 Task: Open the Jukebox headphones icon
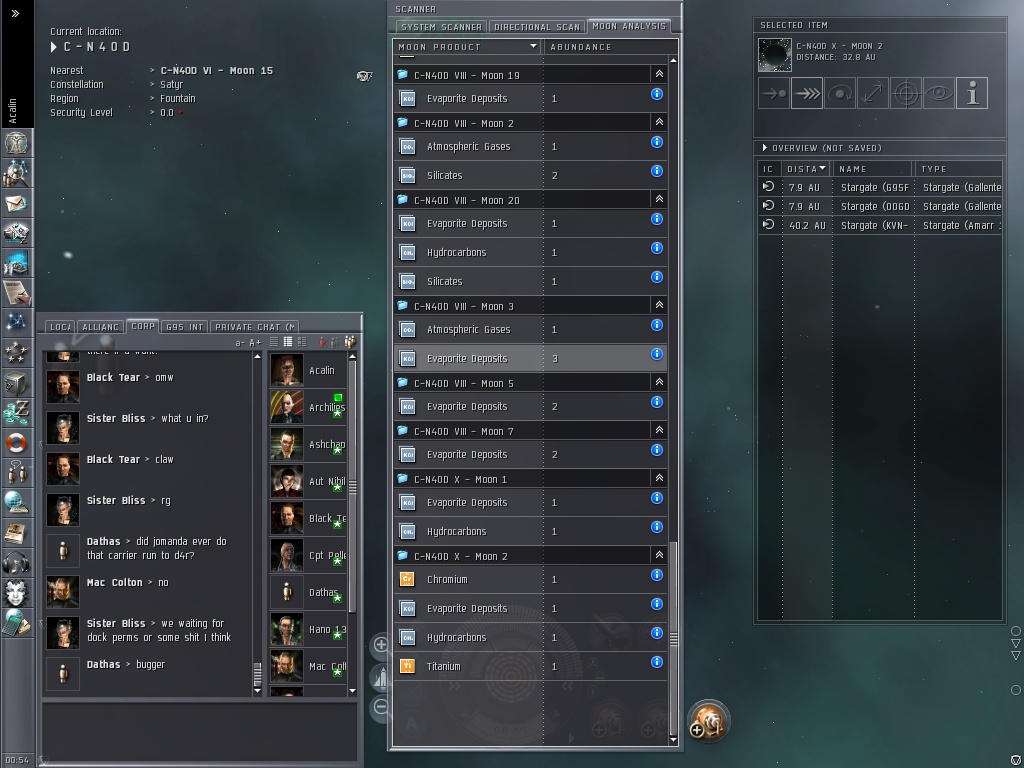tap(16, 563)
